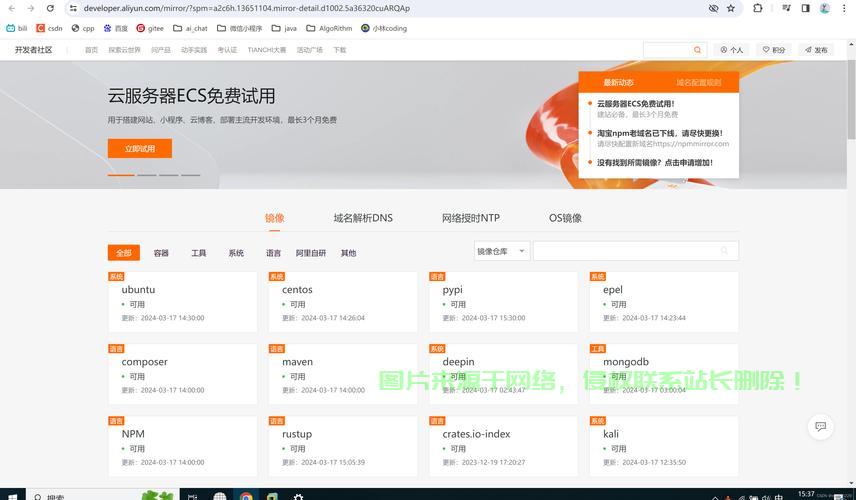Image resolution: width=856 pixels, height=500 pixels.
Task: Open the bili bookmark
Action: pos(16,28)
